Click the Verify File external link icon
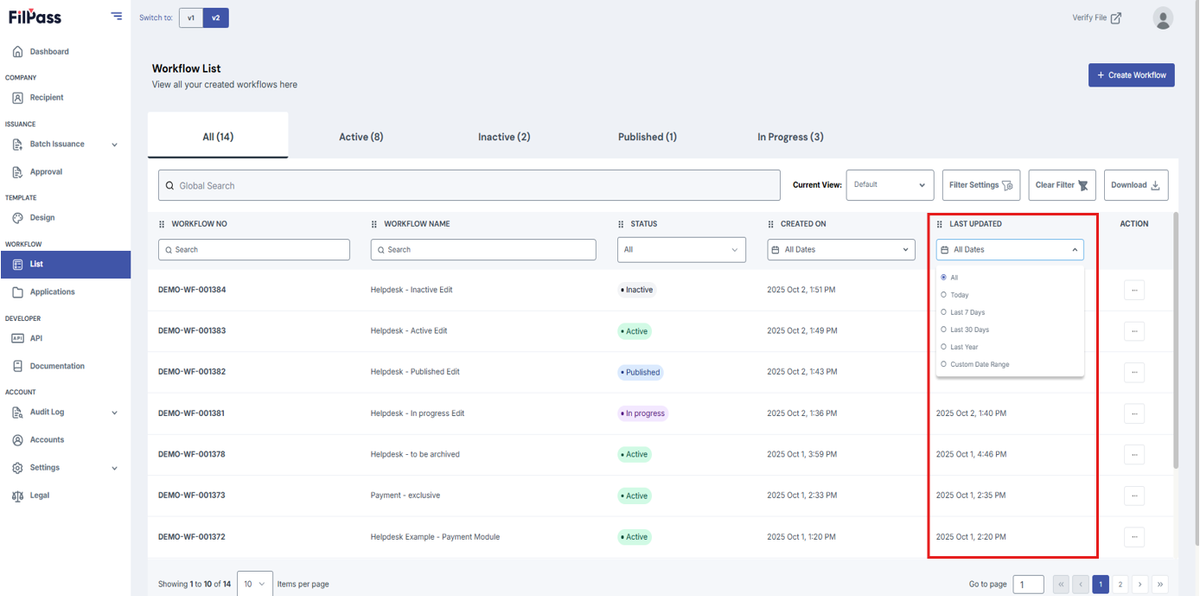Screen dimensions: 1200x596 point(1116,18)
